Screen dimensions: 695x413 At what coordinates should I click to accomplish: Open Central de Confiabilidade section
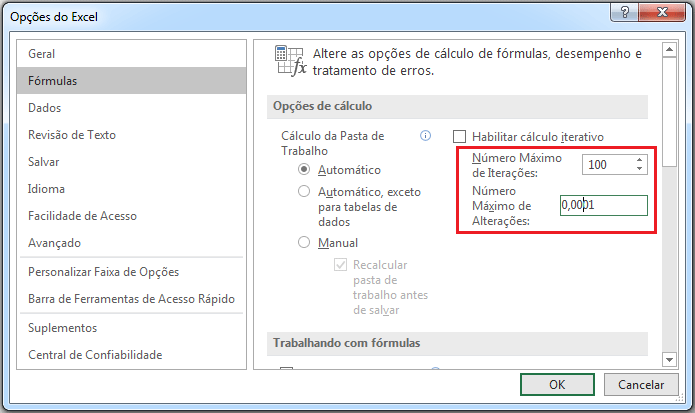95,354
